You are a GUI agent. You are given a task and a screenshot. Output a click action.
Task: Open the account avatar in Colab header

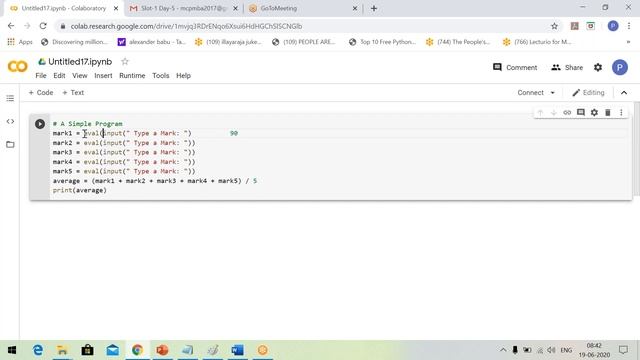[620, 67]
